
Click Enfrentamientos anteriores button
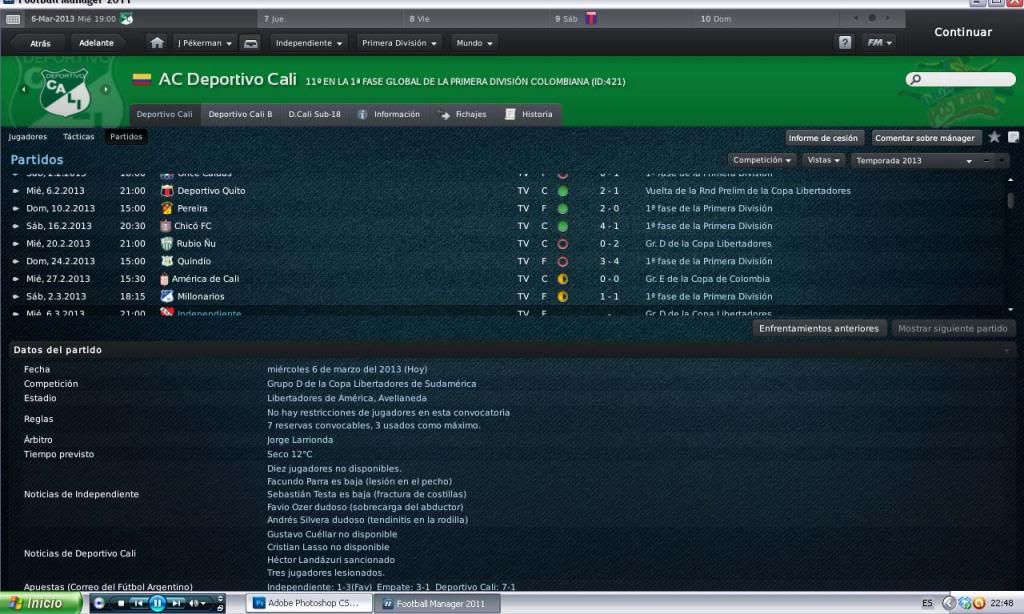point(819,329)
